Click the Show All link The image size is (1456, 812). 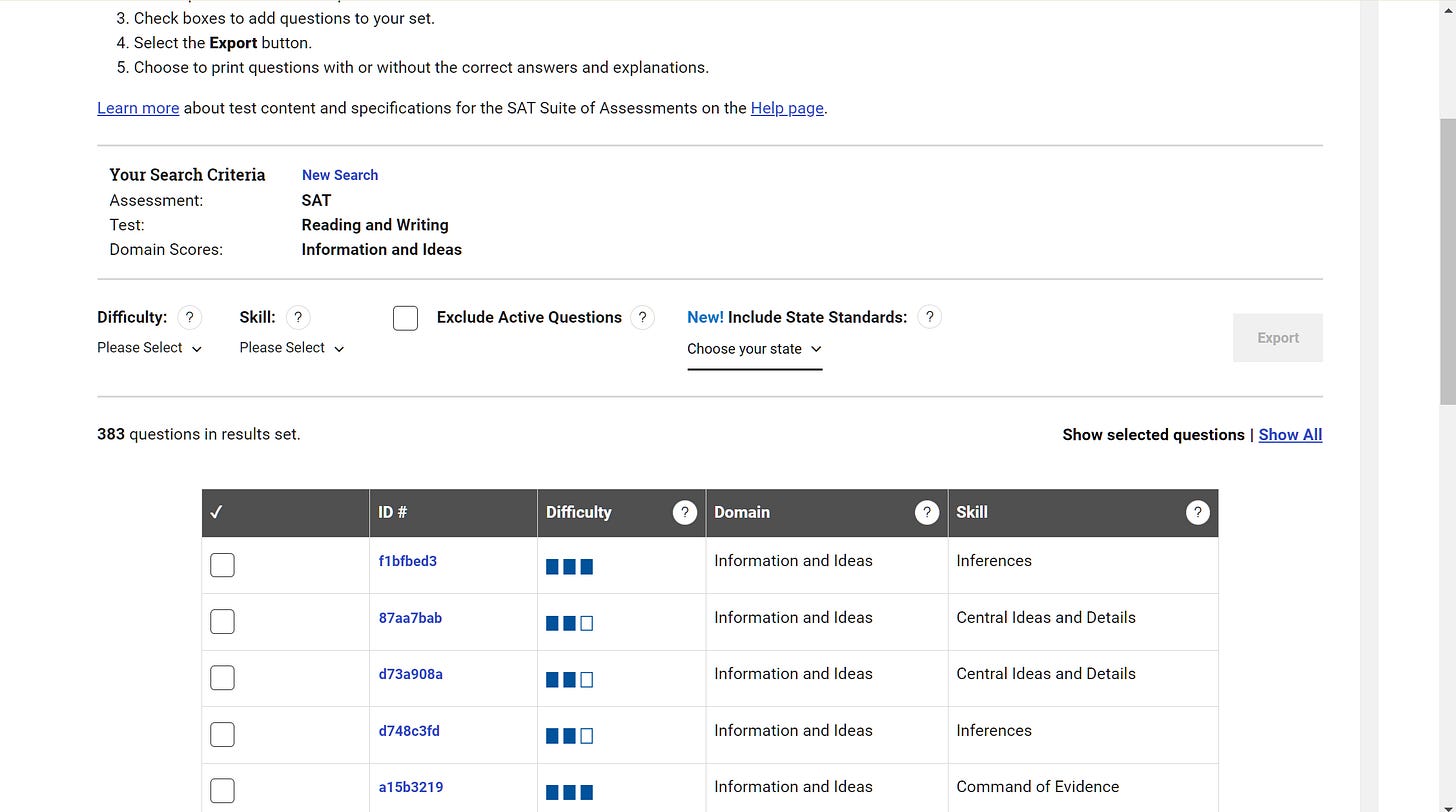pos(1290,435)
